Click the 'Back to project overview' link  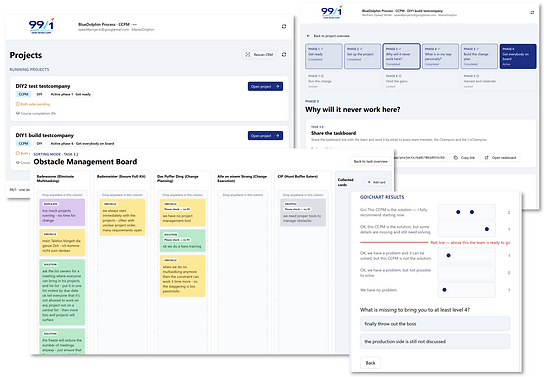pos(331,36)
